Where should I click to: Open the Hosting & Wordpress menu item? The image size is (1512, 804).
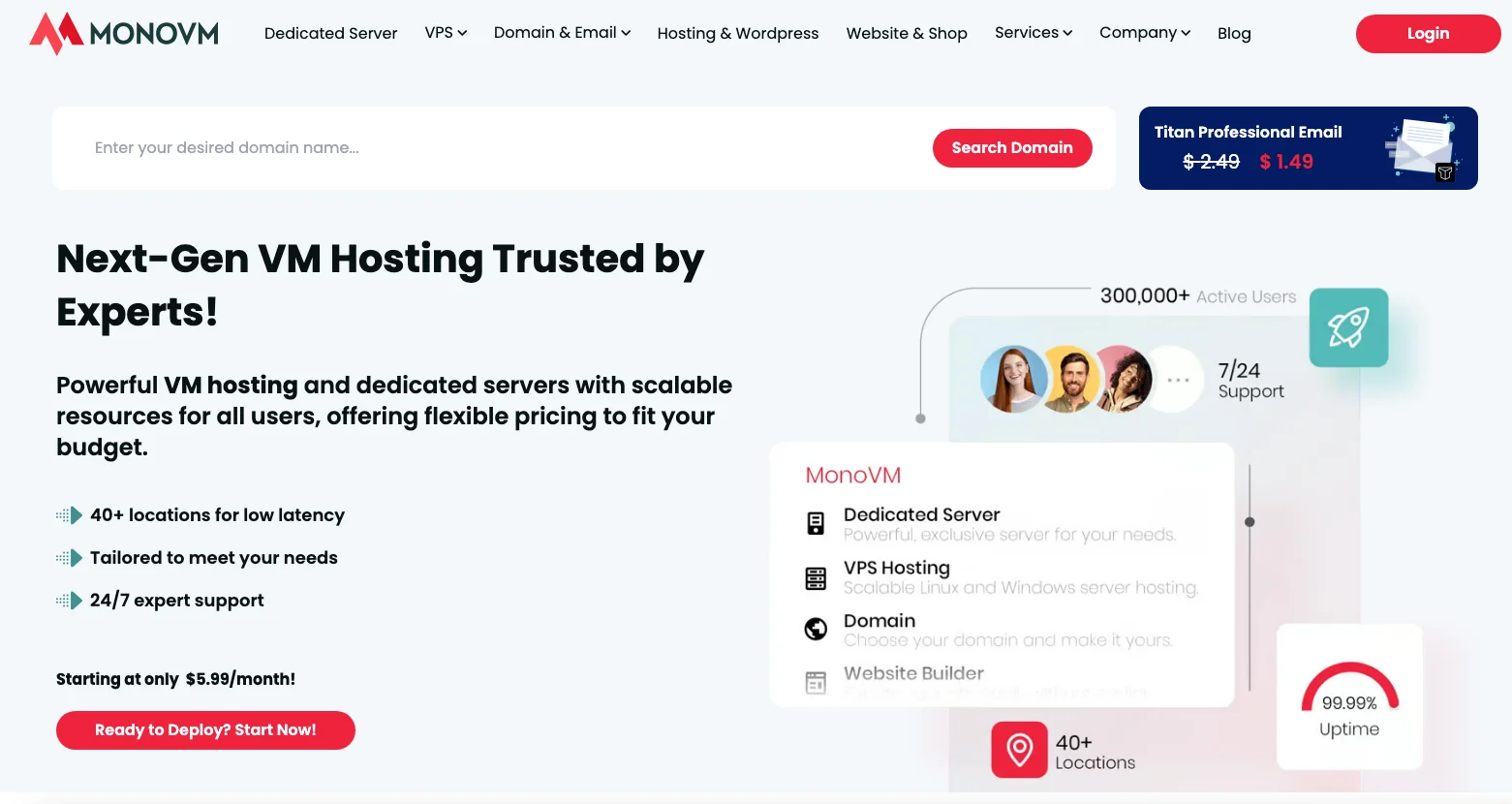tap(738, 34)
